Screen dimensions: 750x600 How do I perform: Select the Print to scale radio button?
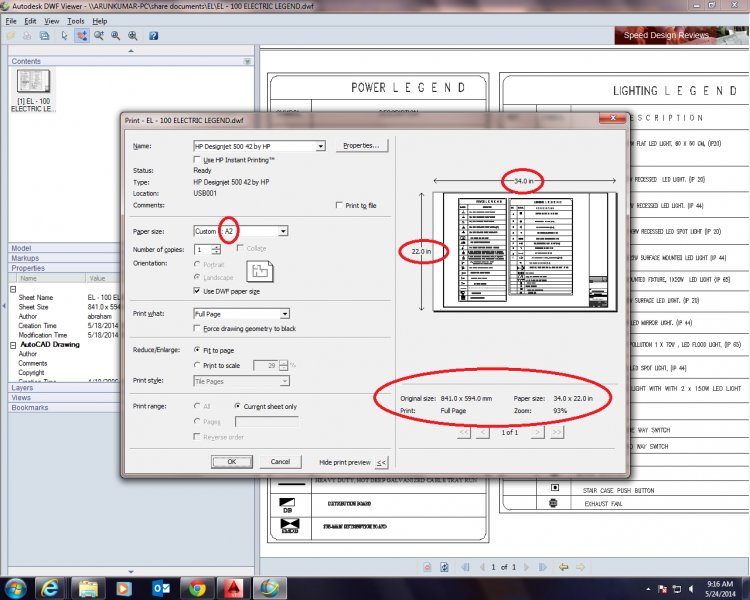pyautogui.click(x=197, y=365)
